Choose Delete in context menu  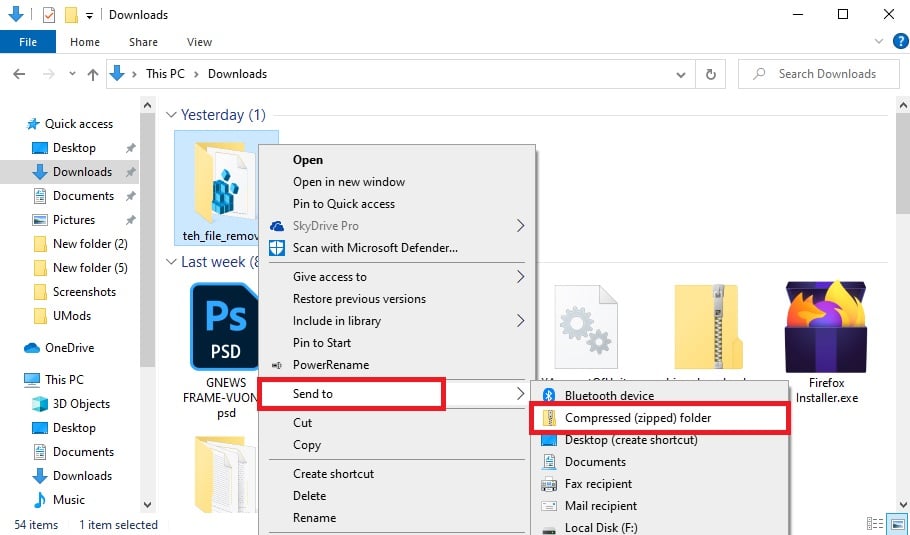309,496
